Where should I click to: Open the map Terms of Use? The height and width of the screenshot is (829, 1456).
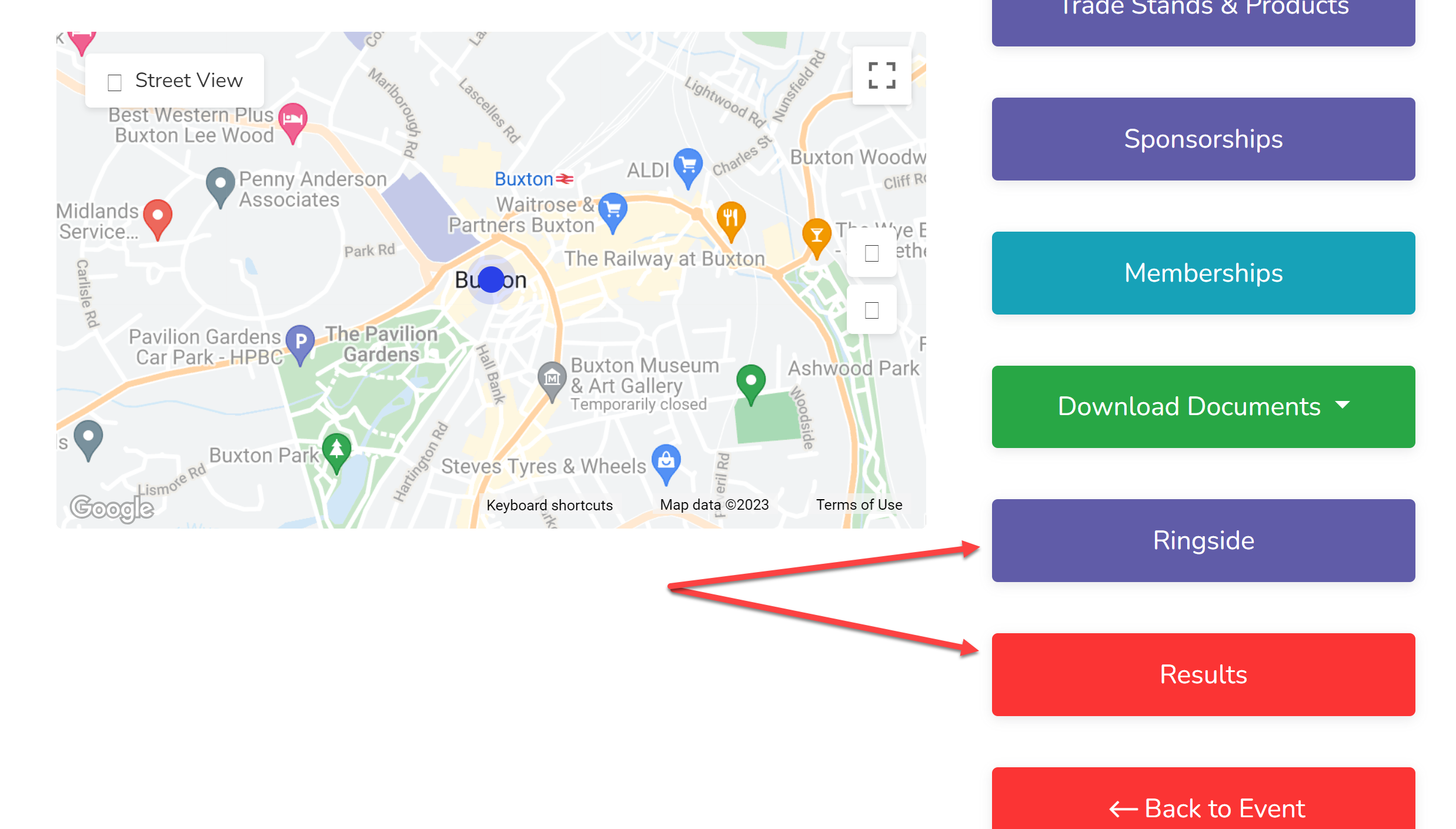point(859,504)
